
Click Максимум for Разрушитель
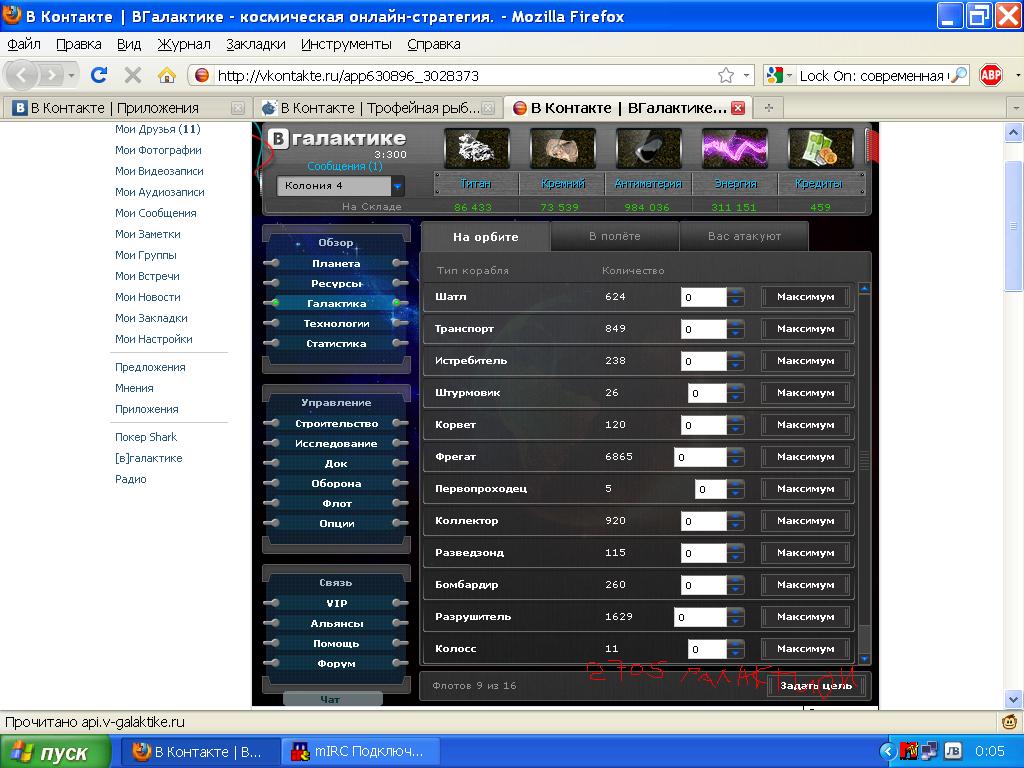coord(806,616)
